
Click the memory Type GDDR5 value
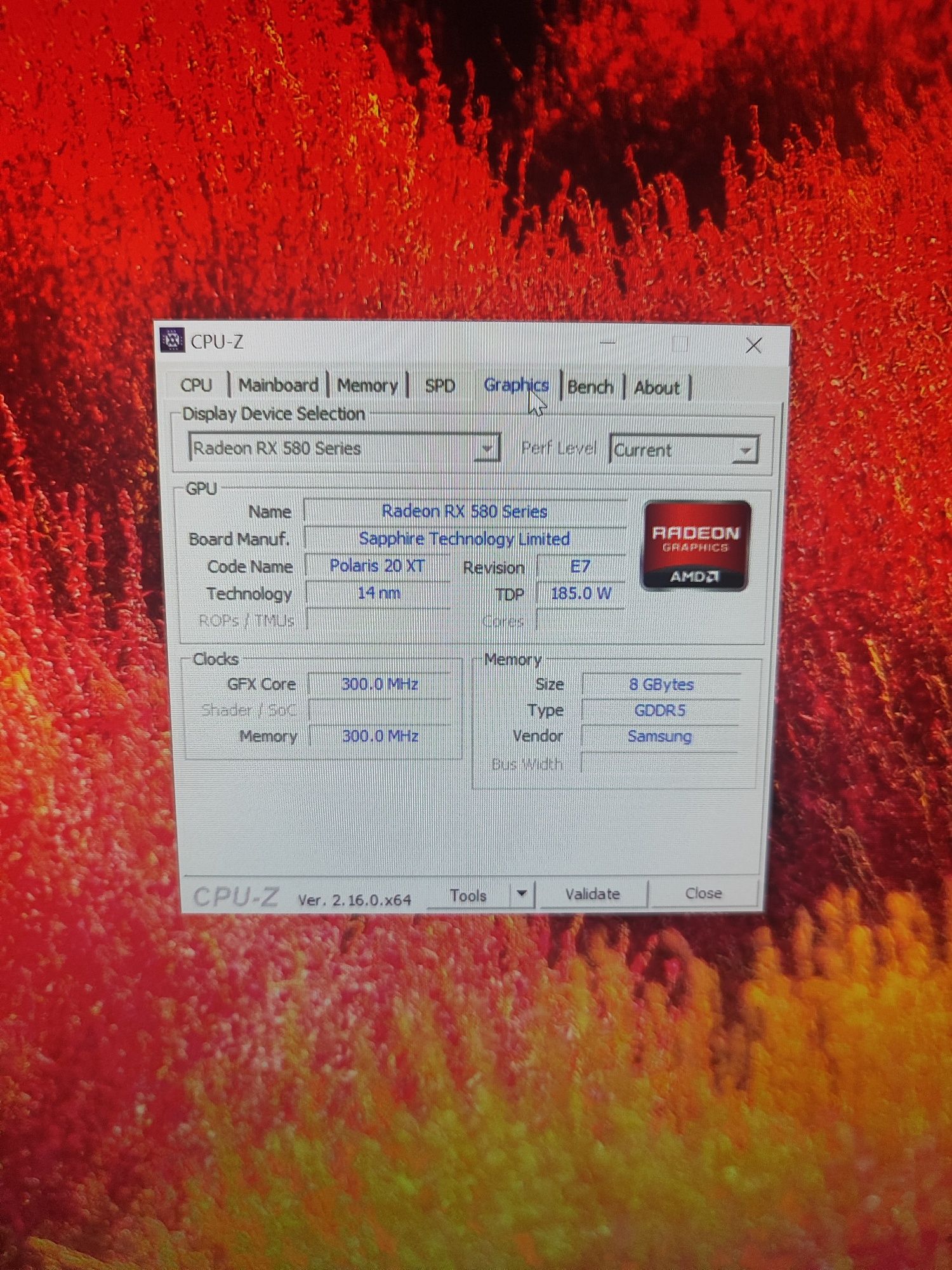pyautogui.click(x=660, y=711)
